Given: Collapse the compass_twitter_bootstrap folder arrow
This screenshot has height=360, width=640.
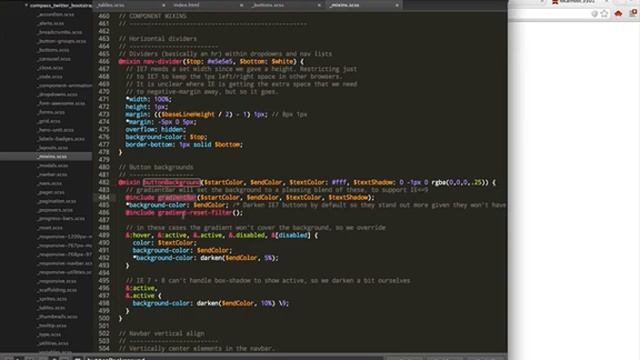Looking at the screenshot, I should pyautogui.click(x=26, y=5).
